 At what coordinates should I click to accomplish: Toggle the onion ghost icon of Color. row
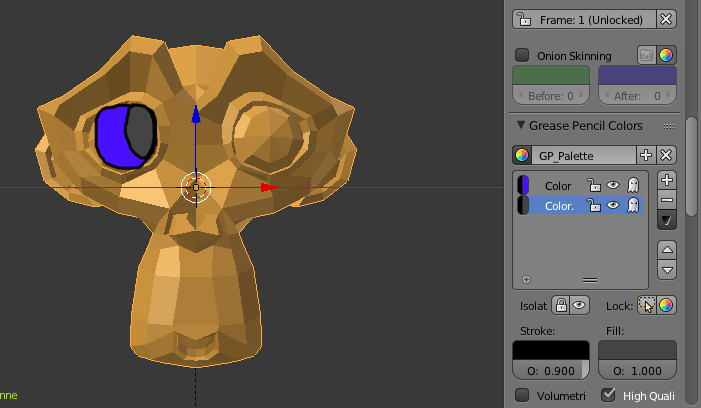633,206
